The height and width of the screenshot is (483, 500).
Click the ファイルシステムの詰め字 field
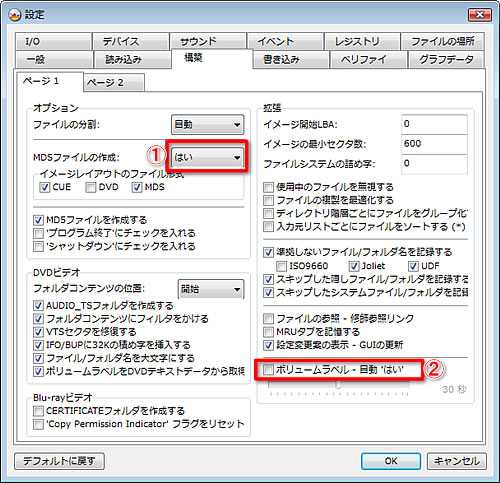[434, 164]
